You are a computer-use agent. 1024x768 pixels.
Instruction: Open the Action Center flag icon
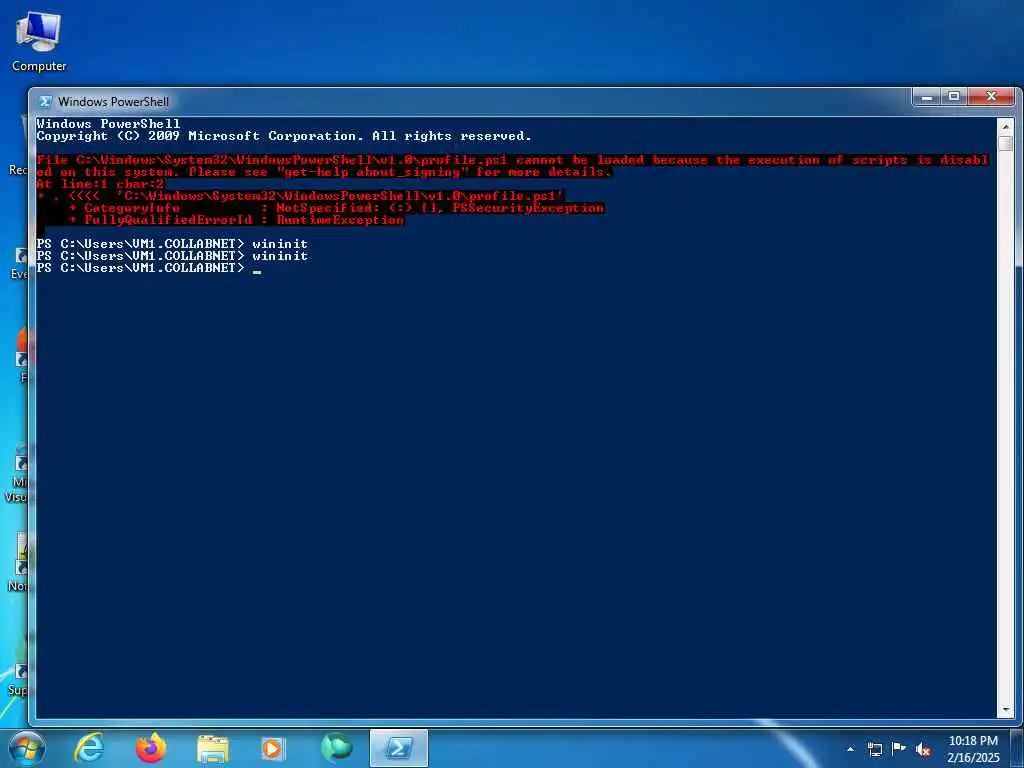click(x=899, y=749)
